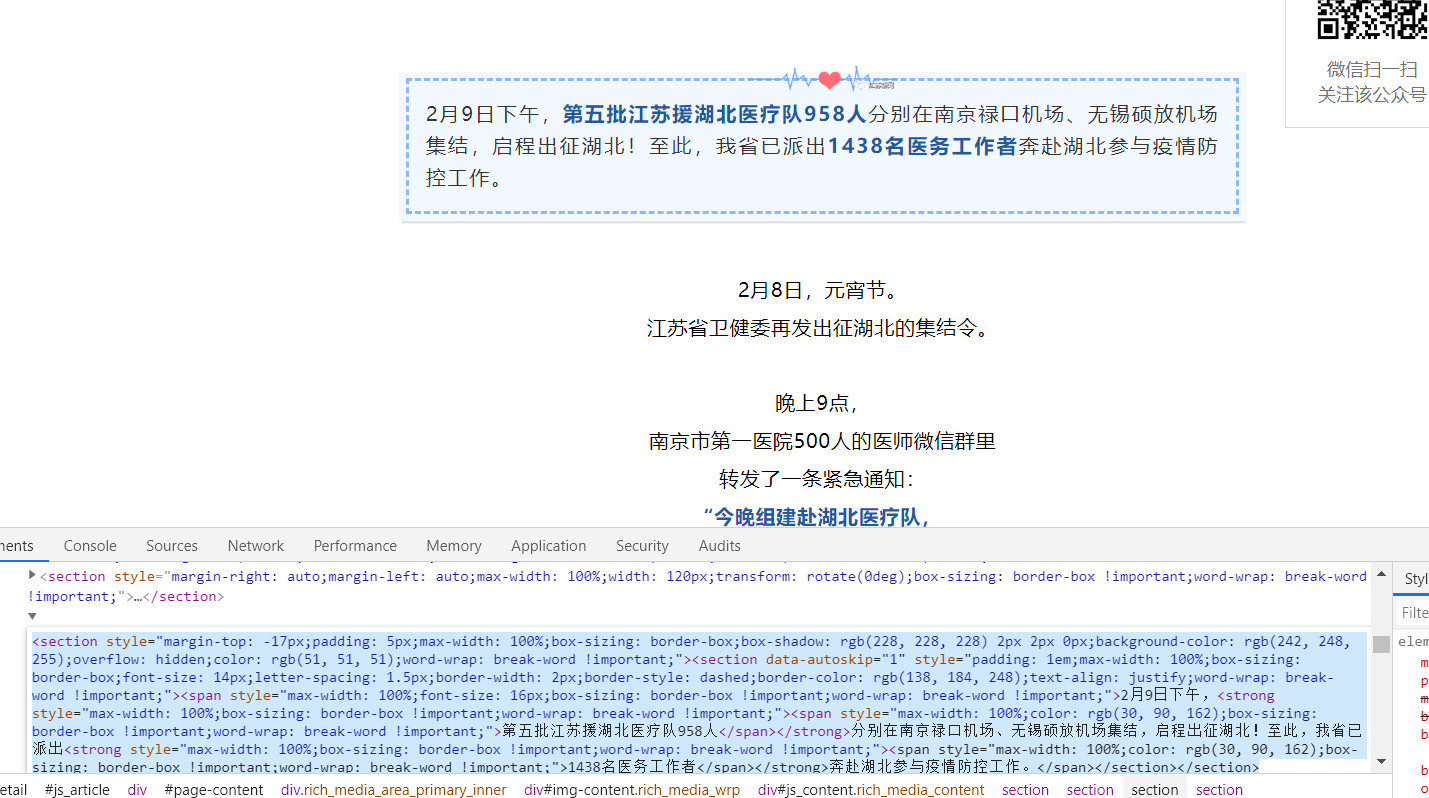This screenshot has height=798, width=1429.
Task: Click the WeChat QR code image
Action: [1372, 19]
